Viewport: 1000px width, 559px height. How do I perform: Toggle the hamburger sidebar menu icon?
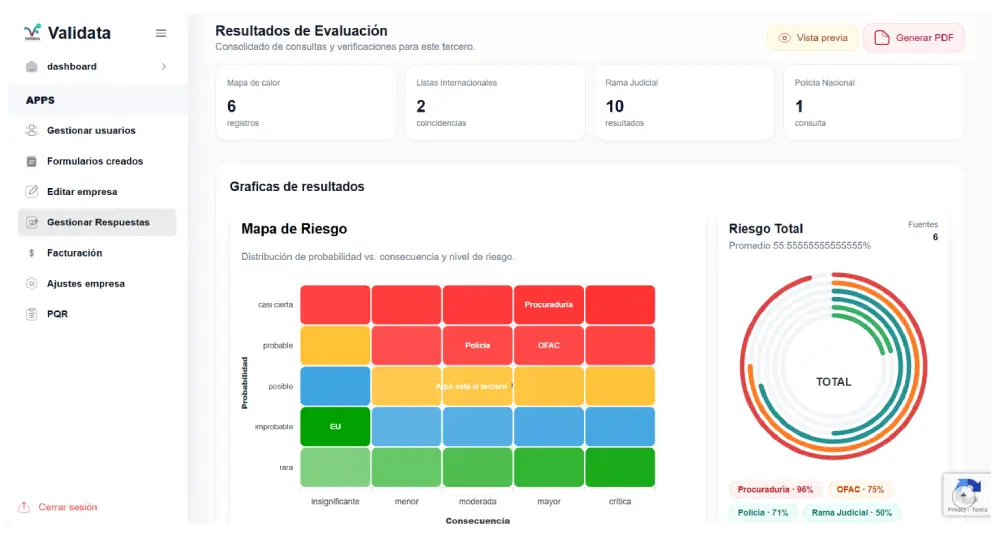pyautogui.click(x=161, y=33)
